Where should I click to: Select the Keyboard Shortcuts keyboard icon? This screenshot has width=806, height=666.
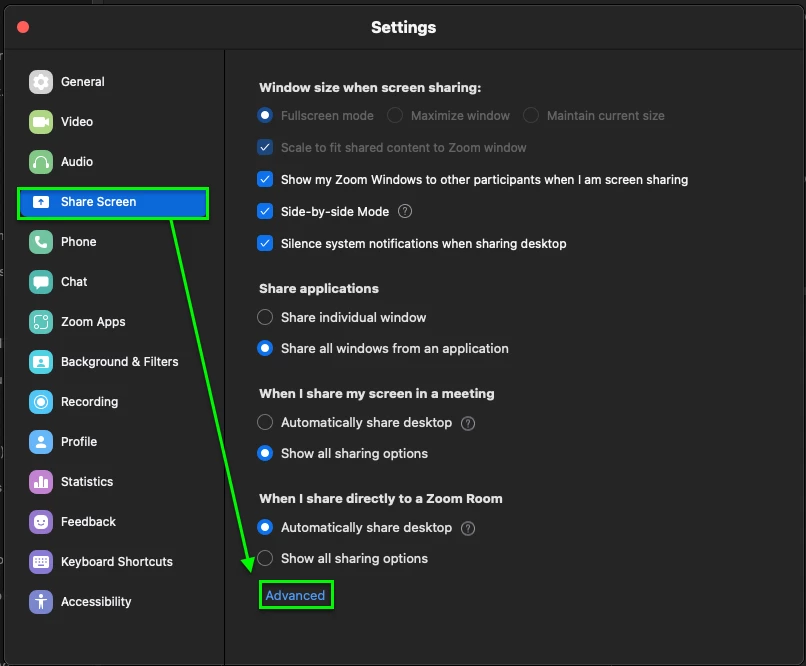pyautogui.click(x=41, y=562)
